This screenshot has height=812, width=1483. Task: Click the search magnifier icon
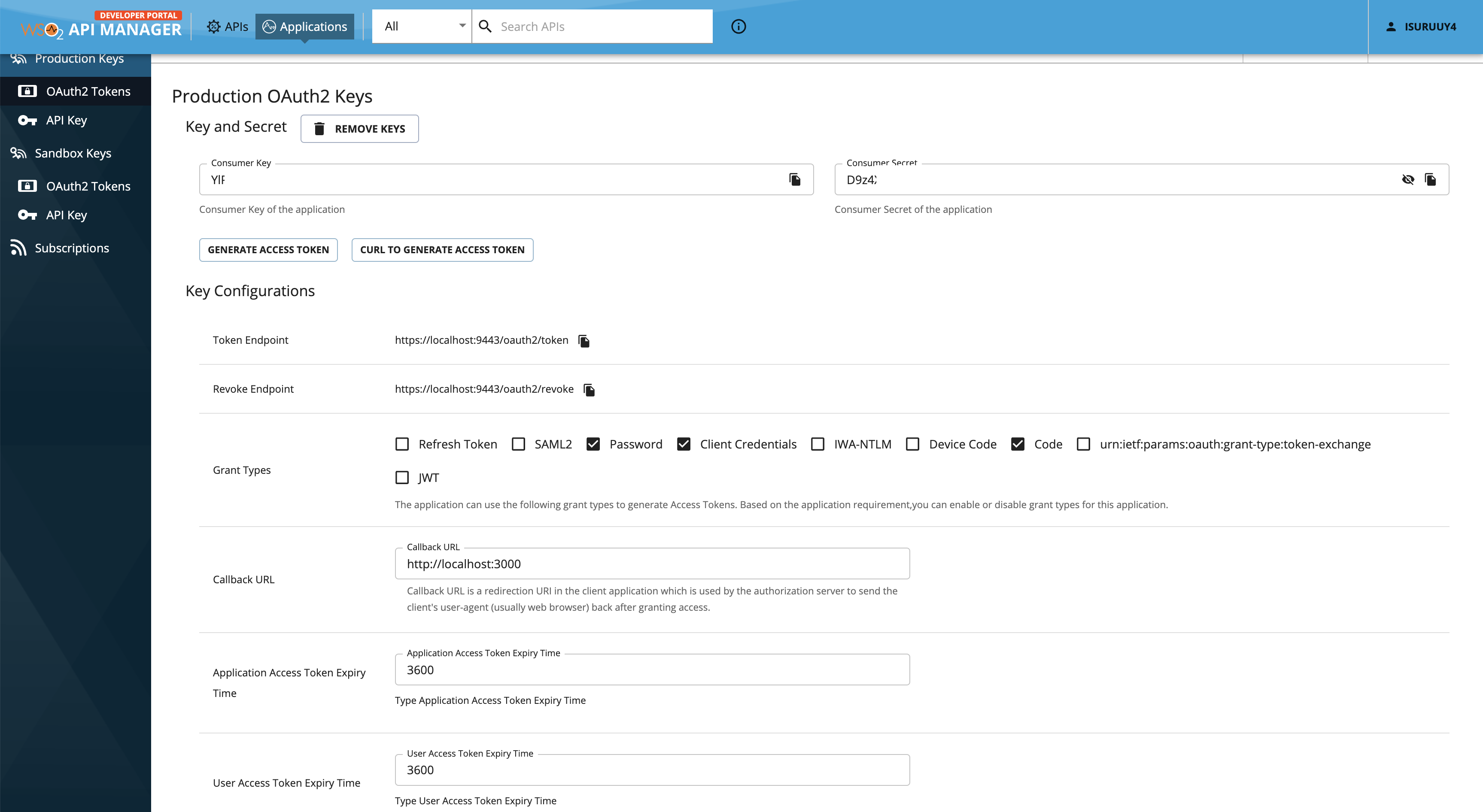[x=485, y=27]
